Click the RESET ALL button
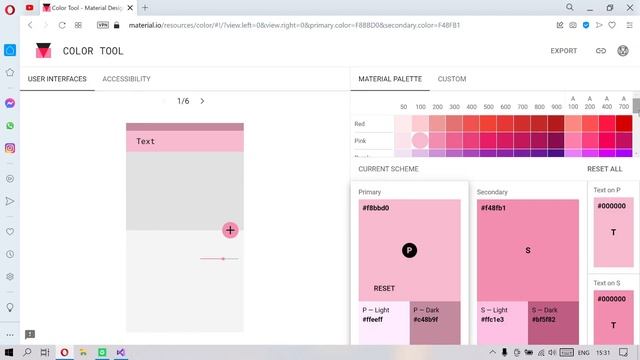 tap(604, 169)
